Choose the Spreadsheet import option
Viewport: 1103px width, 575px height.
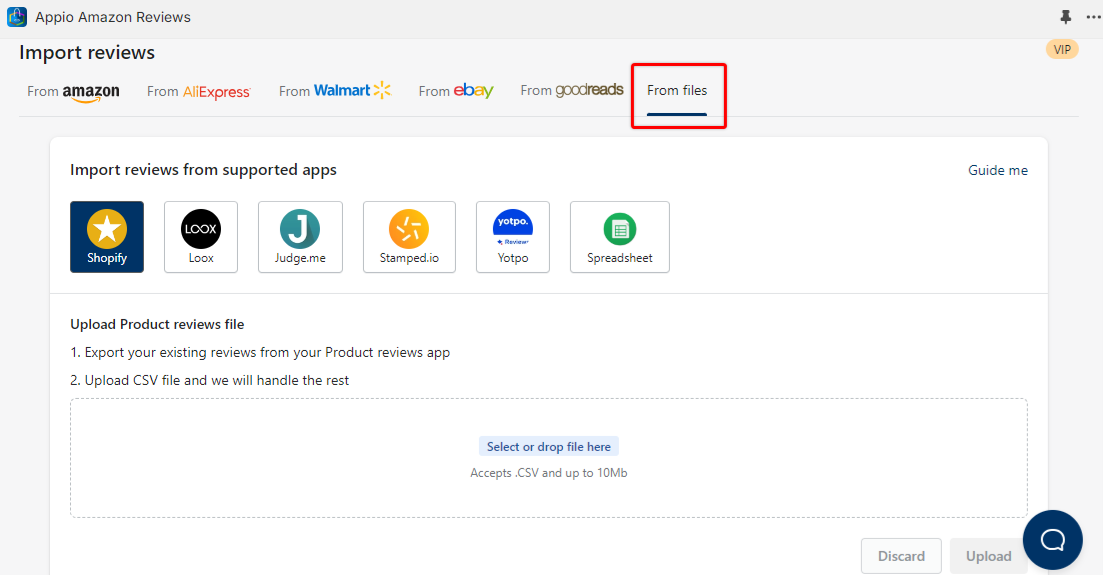(619, 237)
